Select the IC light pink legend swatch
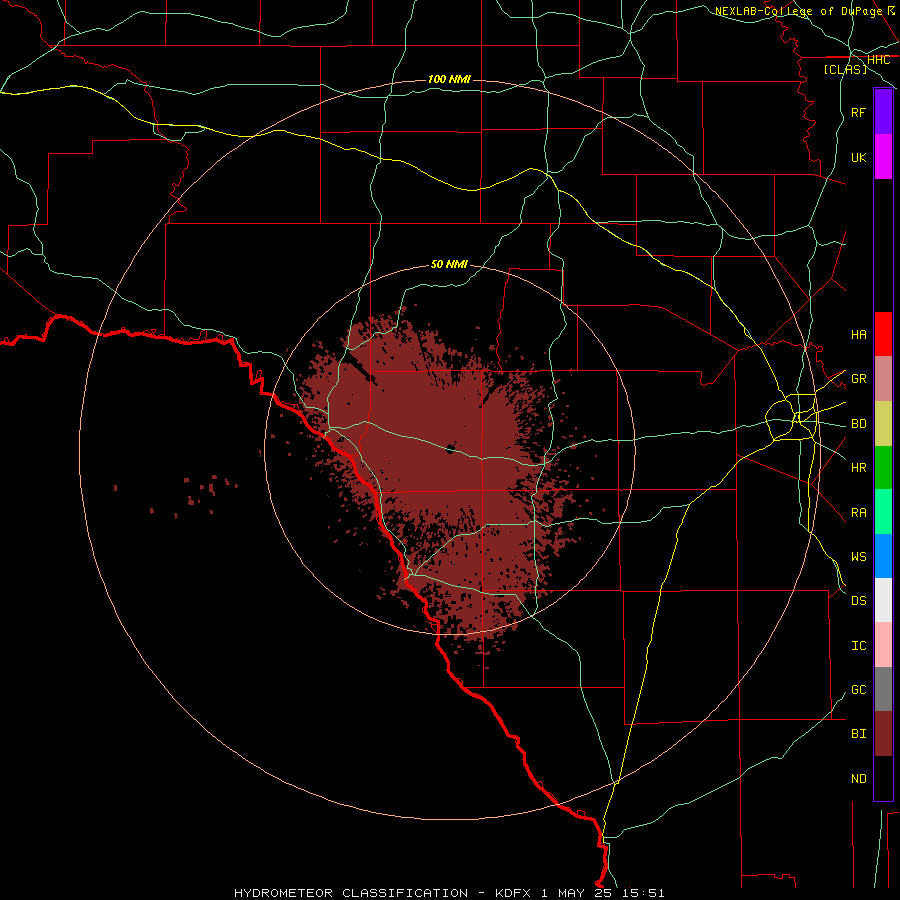Viewport: 900px width, 900px height. tap(883, 645)
